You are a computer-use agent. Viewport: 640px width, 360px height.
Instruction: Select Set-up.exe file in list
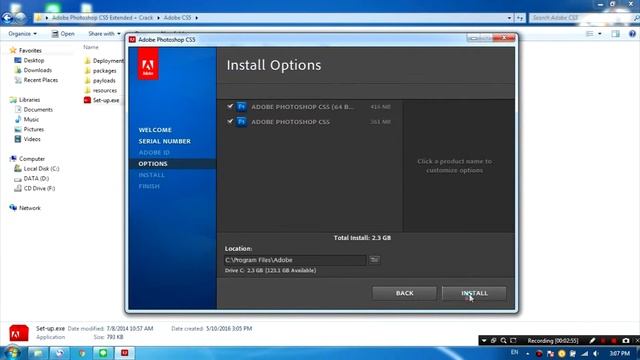coord(102,100)
